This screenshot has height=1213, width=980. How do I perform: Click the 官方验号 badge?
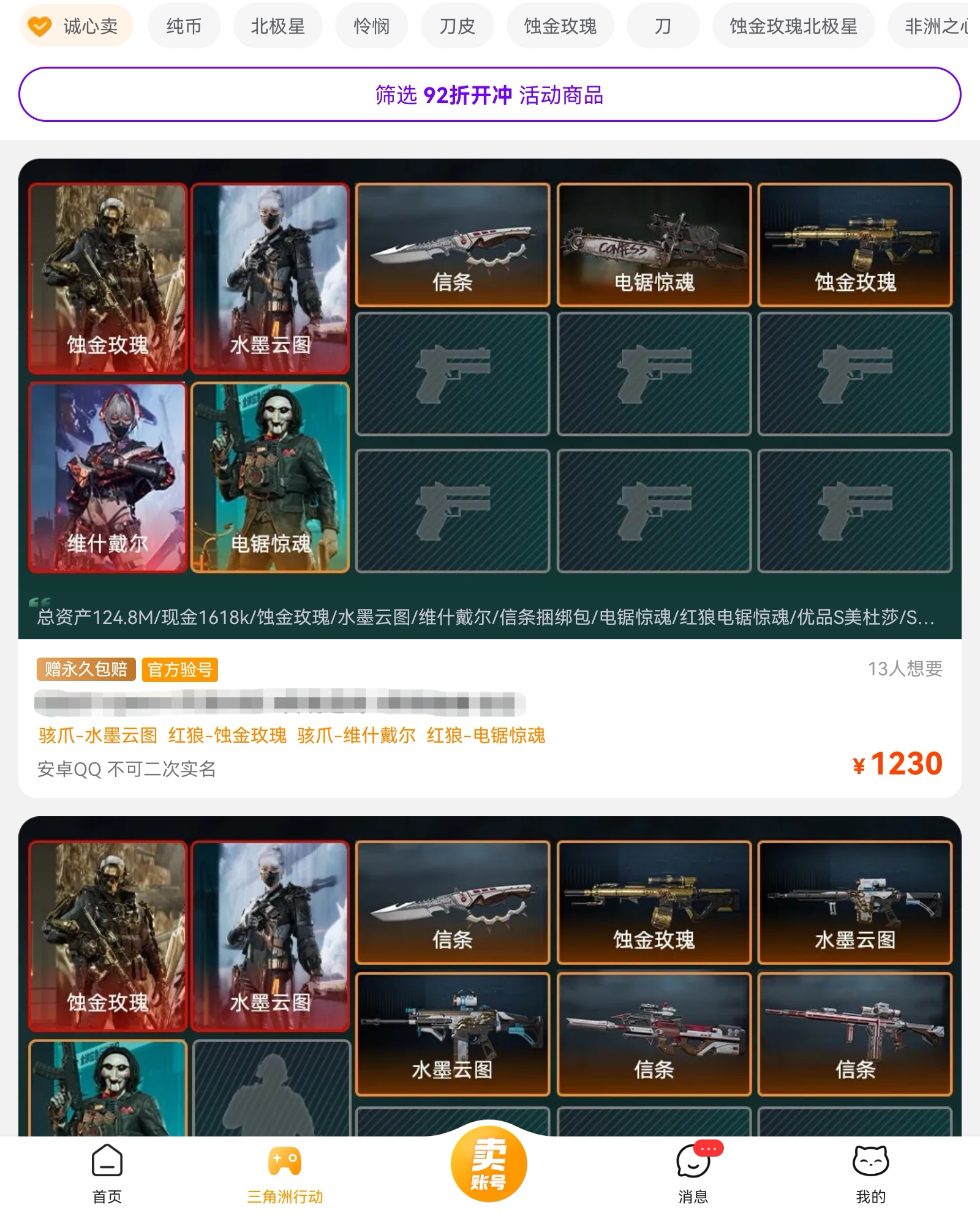pos(180,669)
